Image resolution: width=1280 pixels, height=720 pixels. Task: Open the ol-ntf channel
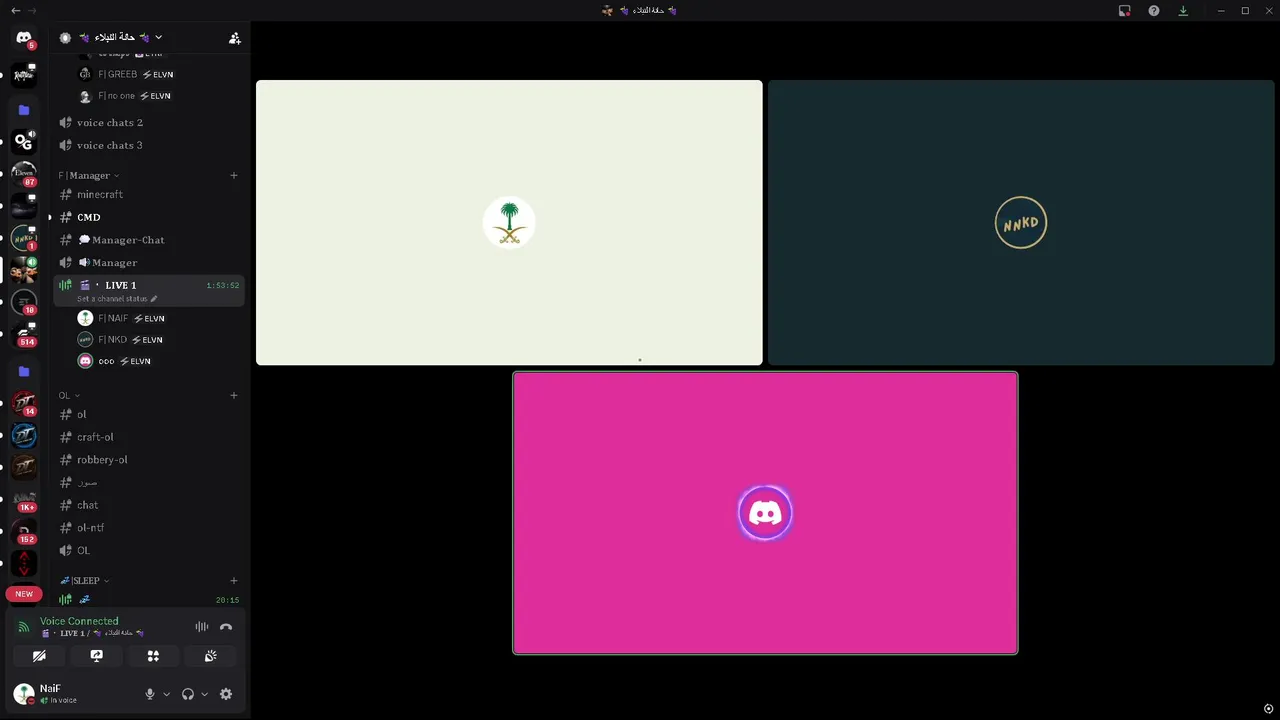149,528
